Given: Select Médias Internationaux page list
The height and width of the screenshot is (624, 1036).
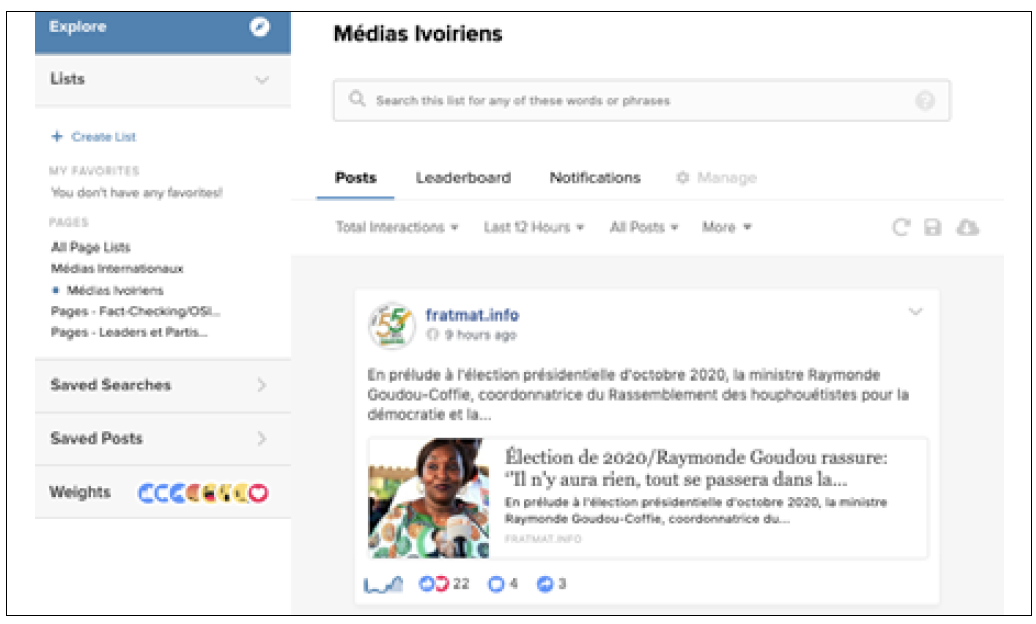Looking at the screenshot, I should click(x=117, y=269).
